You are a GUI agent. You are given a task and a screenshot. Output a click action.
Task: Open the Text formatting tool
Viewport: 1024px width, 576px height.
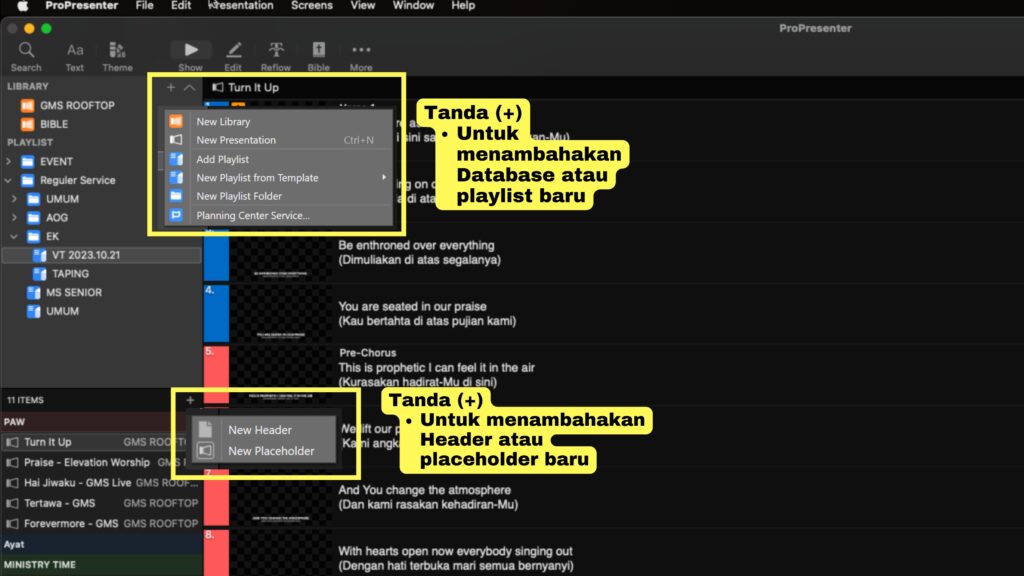tap(74, 56)
